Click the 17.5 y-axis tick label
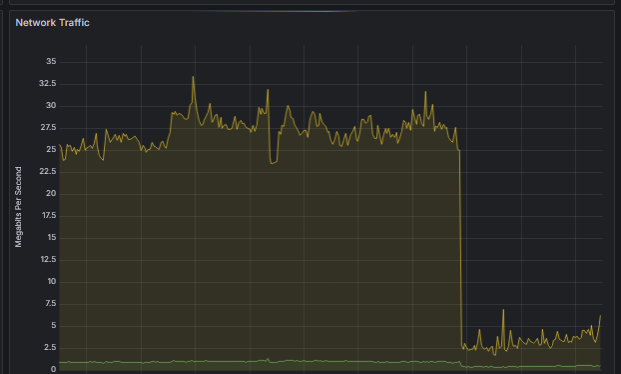 point(50,216)
